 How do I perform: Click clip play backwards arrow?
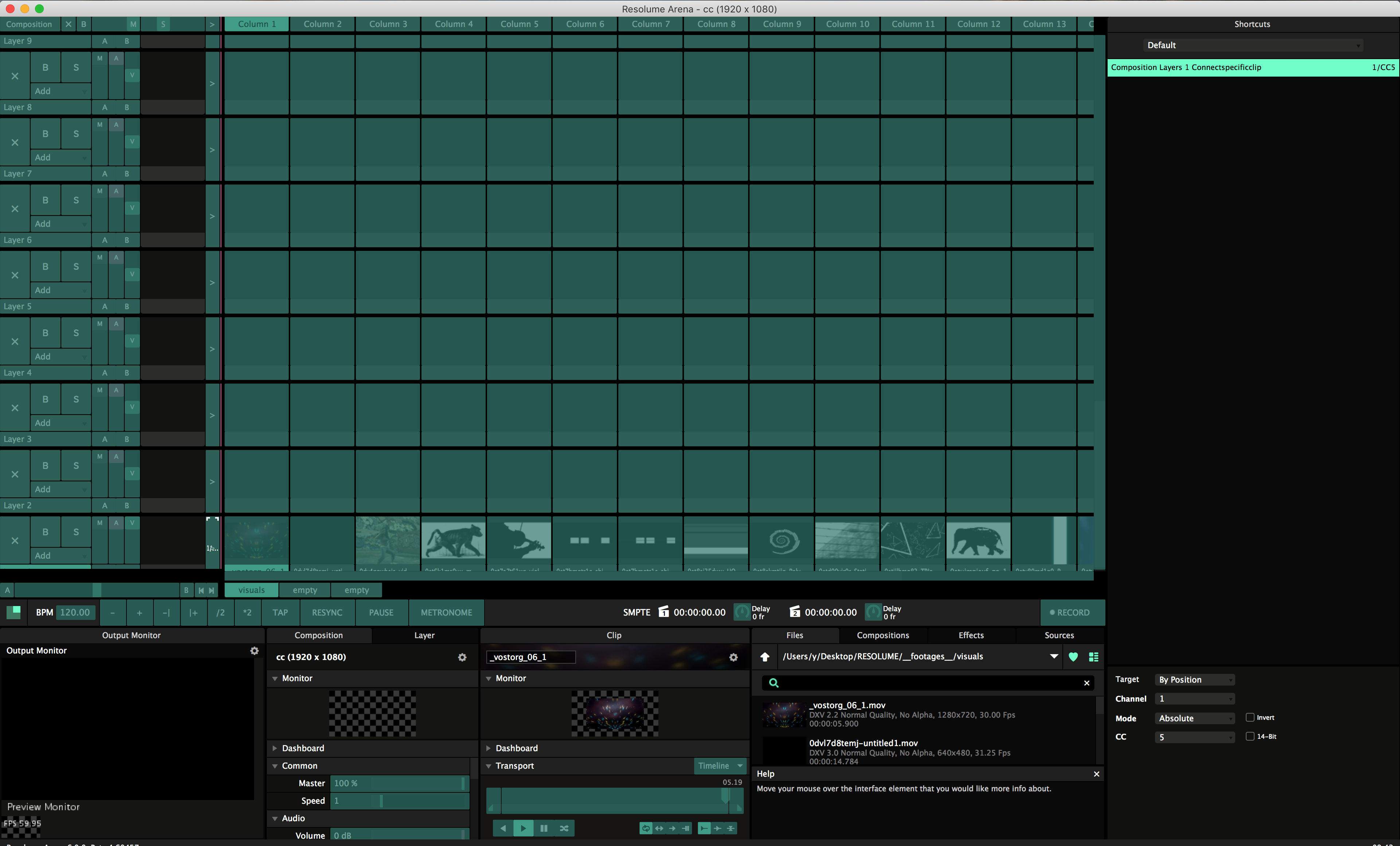[502, 828]
